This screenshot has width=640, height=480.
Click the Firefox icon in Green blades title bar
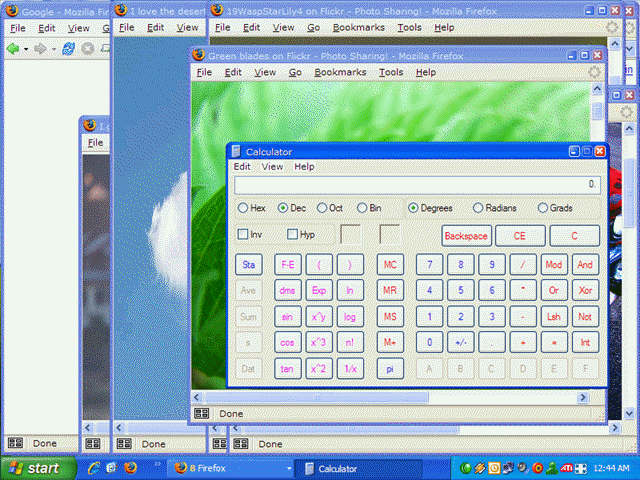click(199, 55)
